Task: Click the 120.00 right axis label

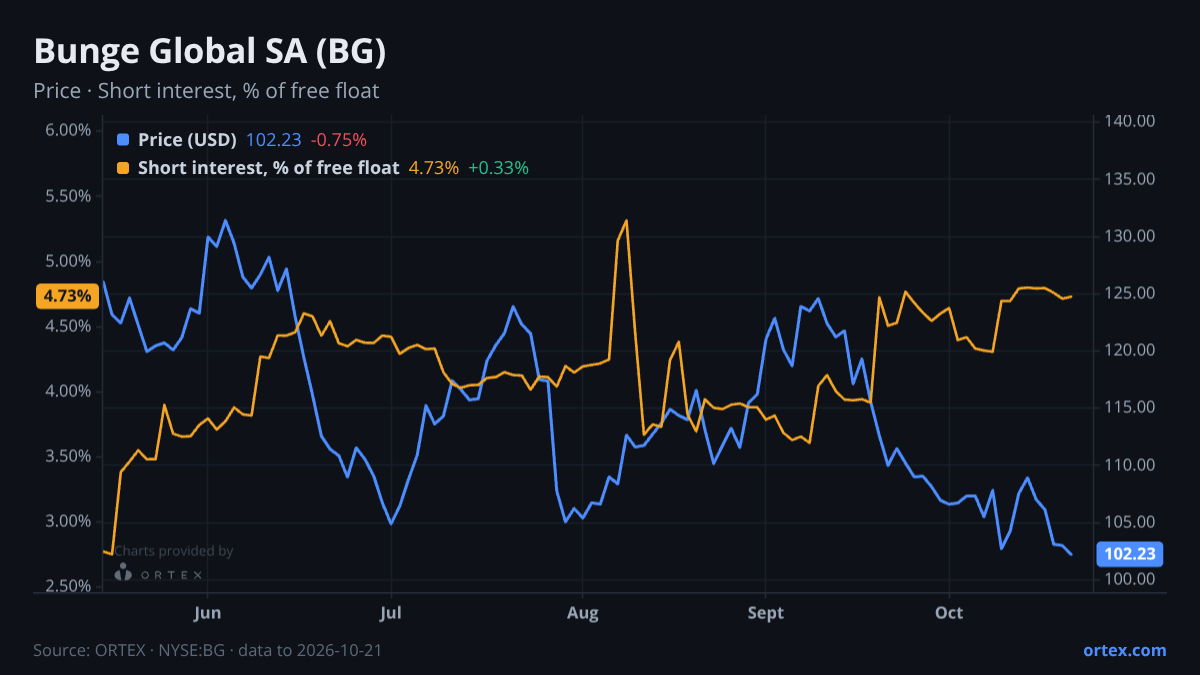Action: click(1130, 350)
